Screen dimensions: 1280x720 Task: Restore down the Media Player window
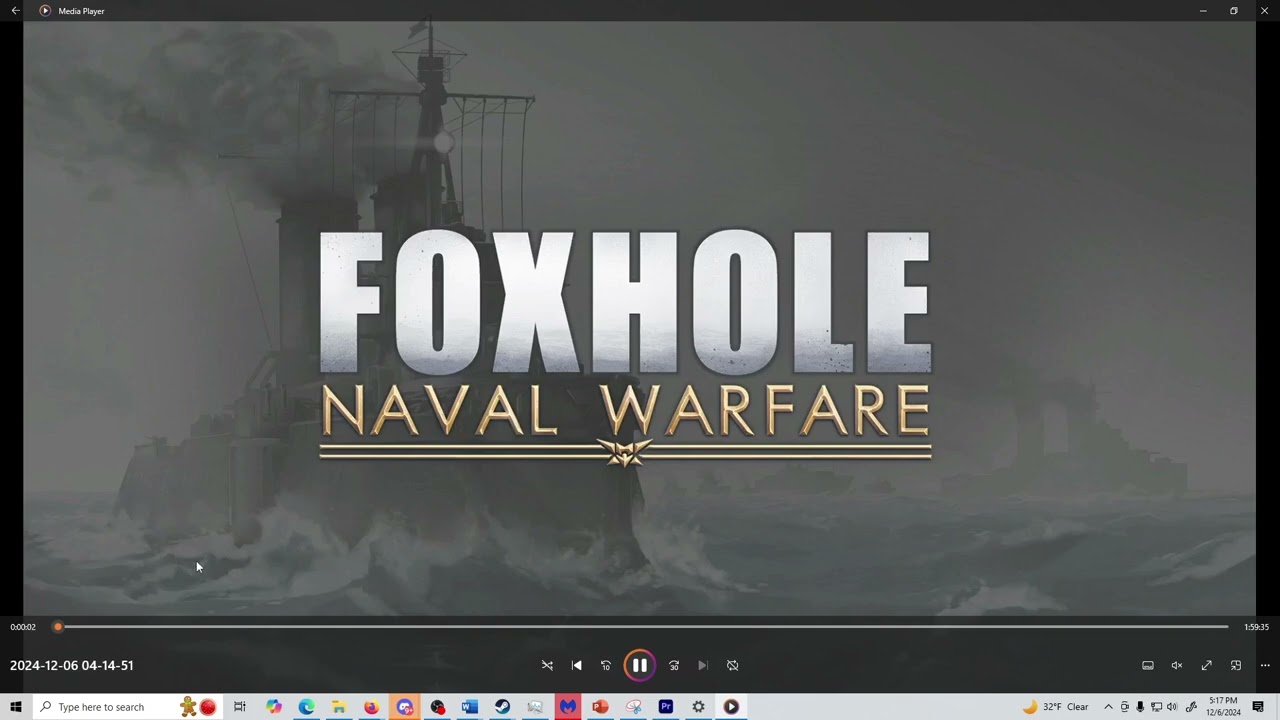tap(1234, 10)
